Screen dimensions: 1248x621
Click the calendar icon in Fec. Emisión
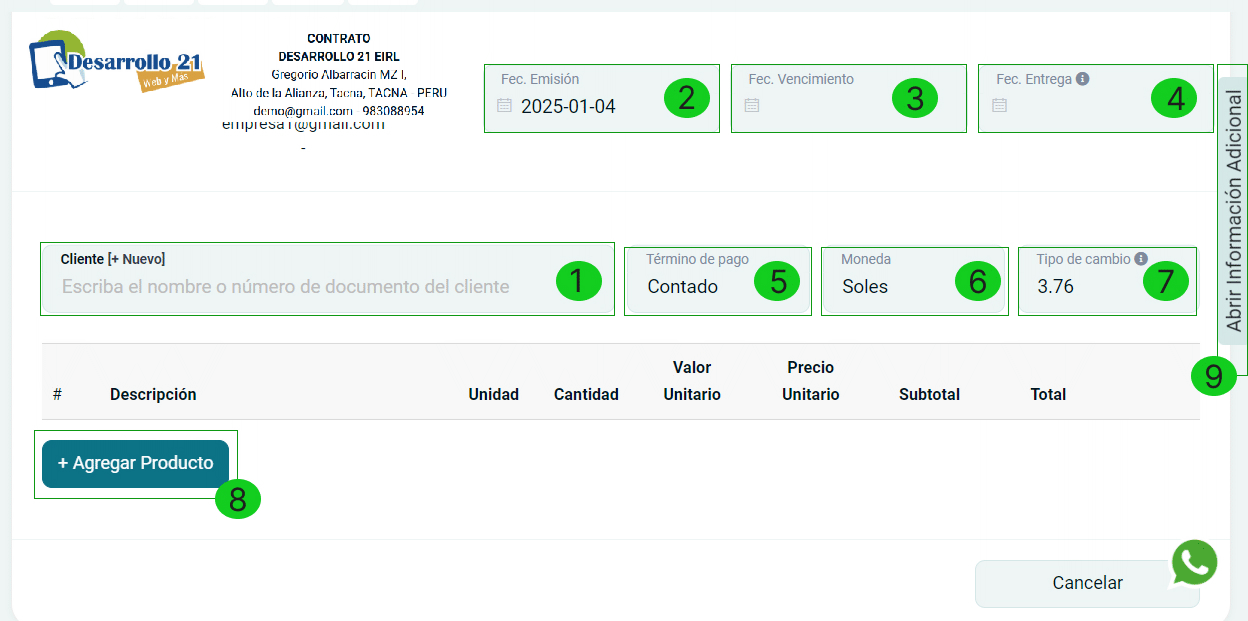(505, 106)
